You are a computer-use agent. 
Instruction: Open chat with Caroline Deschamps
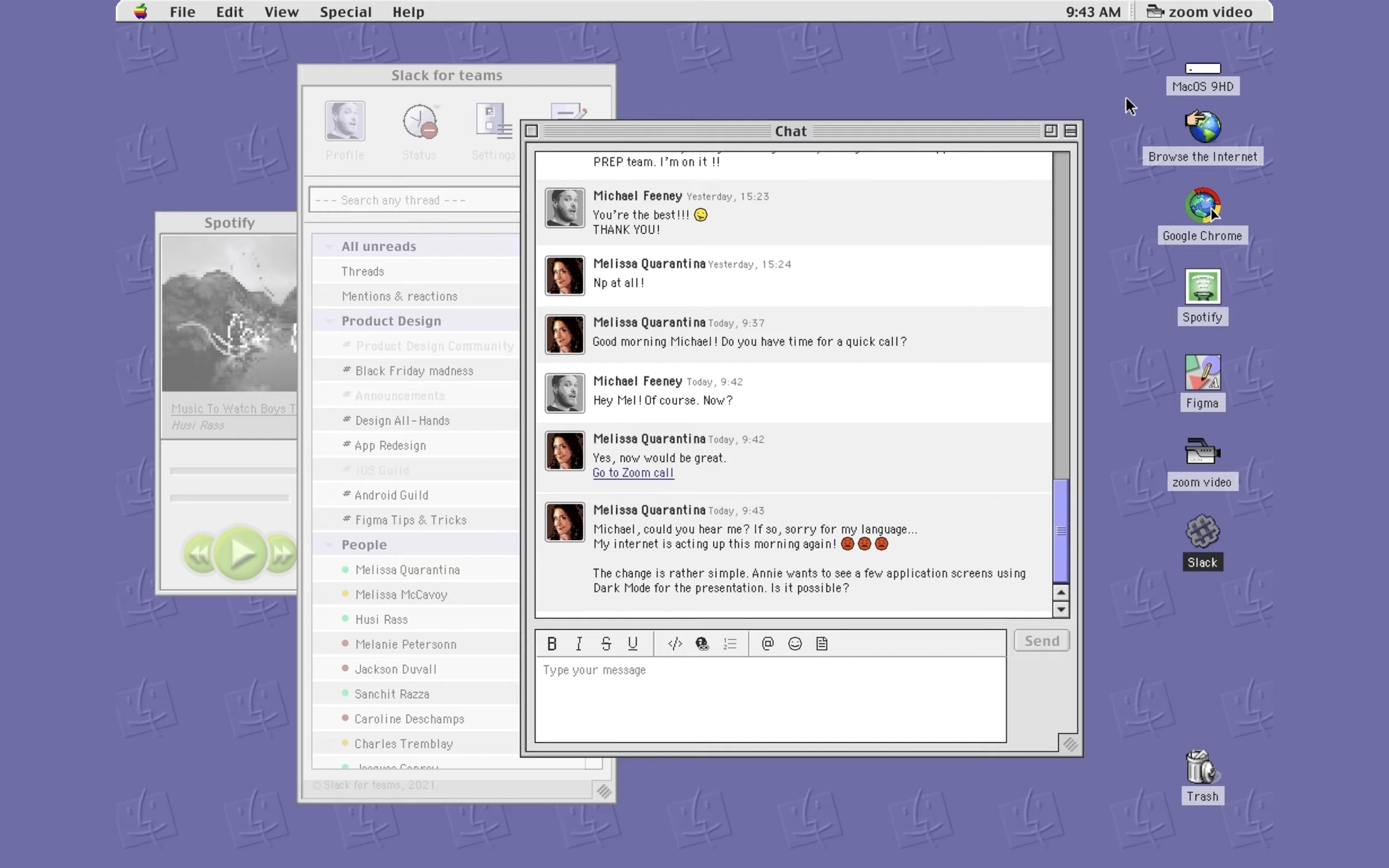pos(416,719)
